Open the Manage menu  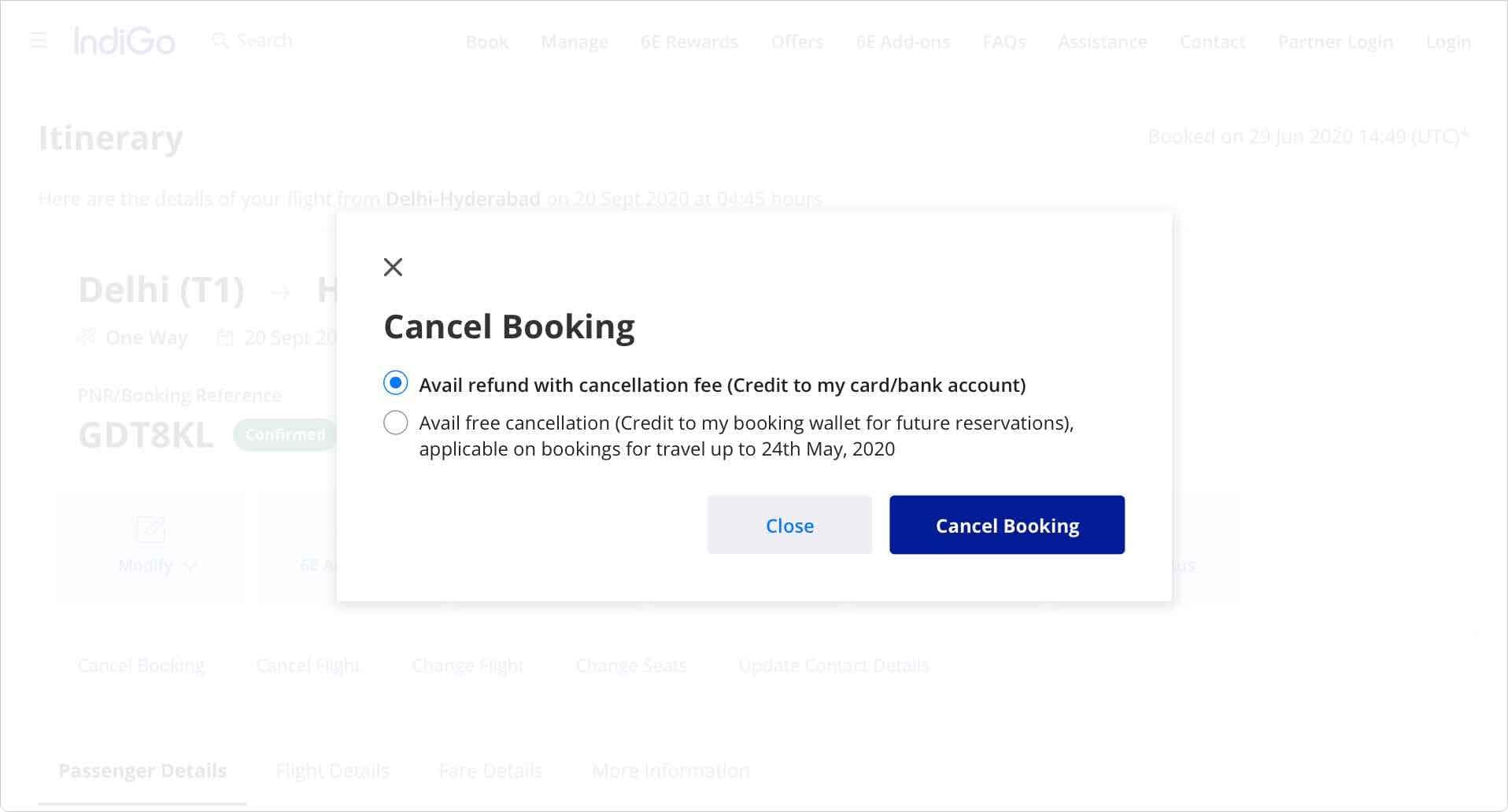pyautogui.click(x=575, y=42)
